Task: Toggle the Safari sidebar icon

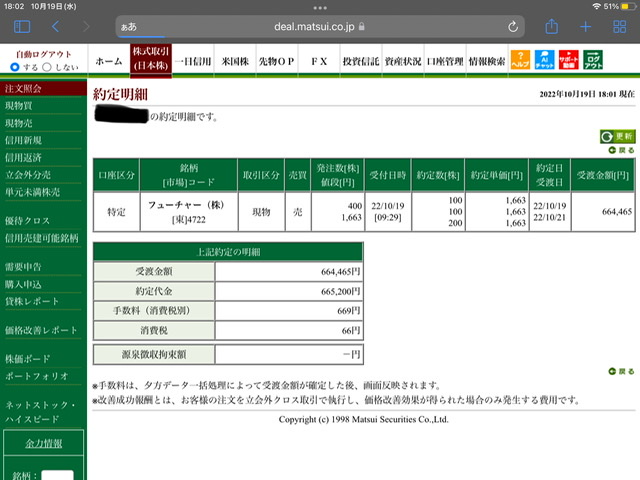Action: pyautogui.click(x=22, y=27)
